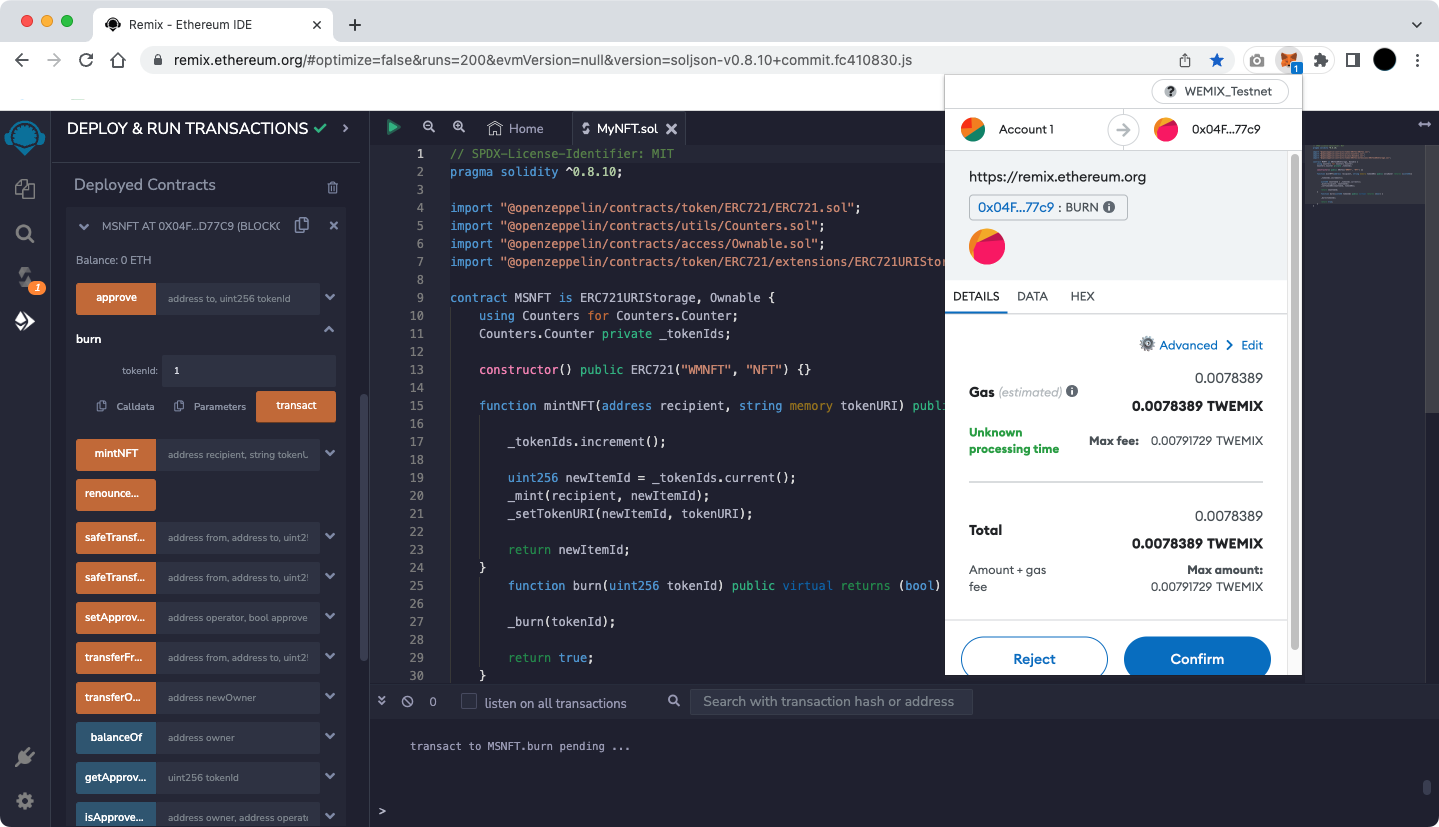Screen dimensions: 1439x827
Task: Focus the transaction hash search field
Action: [831, 701]
